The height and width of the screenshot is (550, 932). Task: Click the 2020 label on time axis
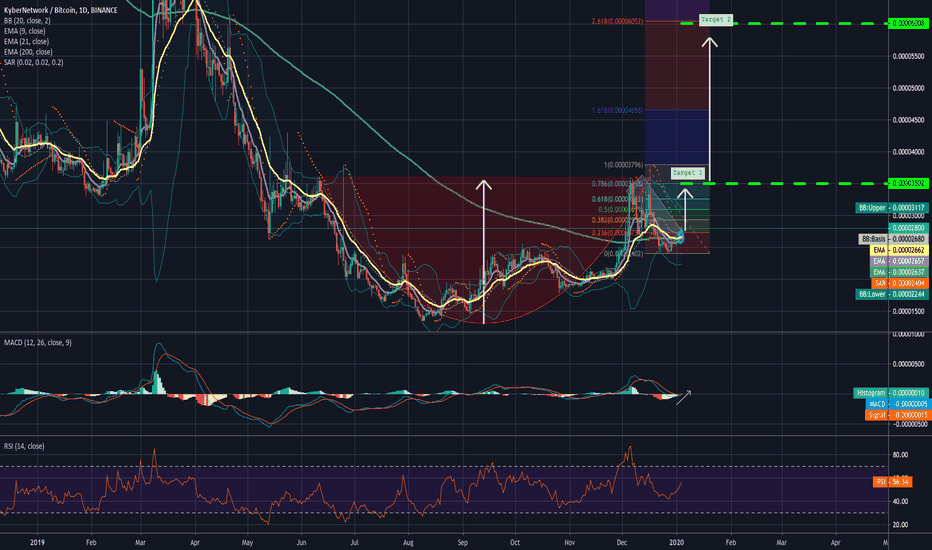[676, 542]
